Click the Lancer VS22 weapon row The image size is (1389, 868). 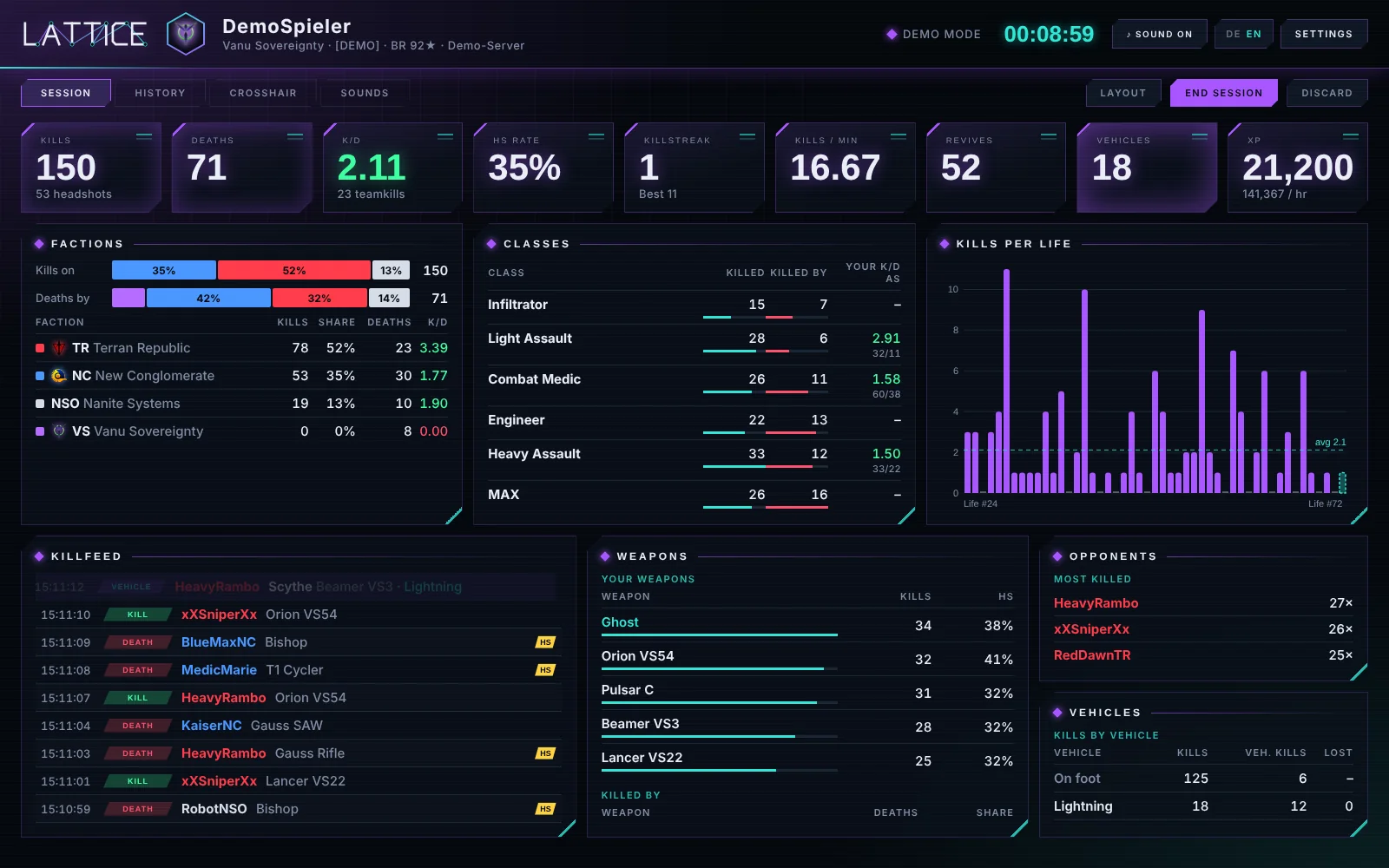pyautogui.click(x=807, y=761)
